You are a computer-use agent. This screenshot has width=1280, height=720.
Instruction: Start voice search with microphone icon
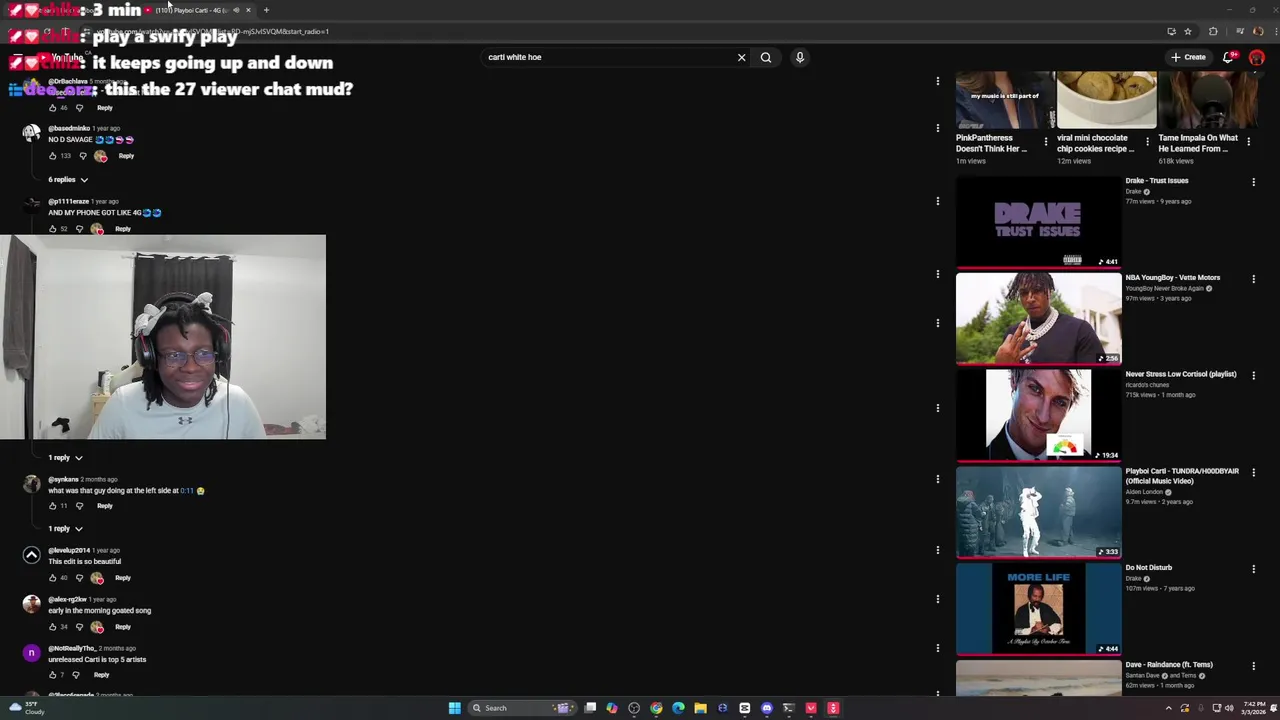[800, 57]
